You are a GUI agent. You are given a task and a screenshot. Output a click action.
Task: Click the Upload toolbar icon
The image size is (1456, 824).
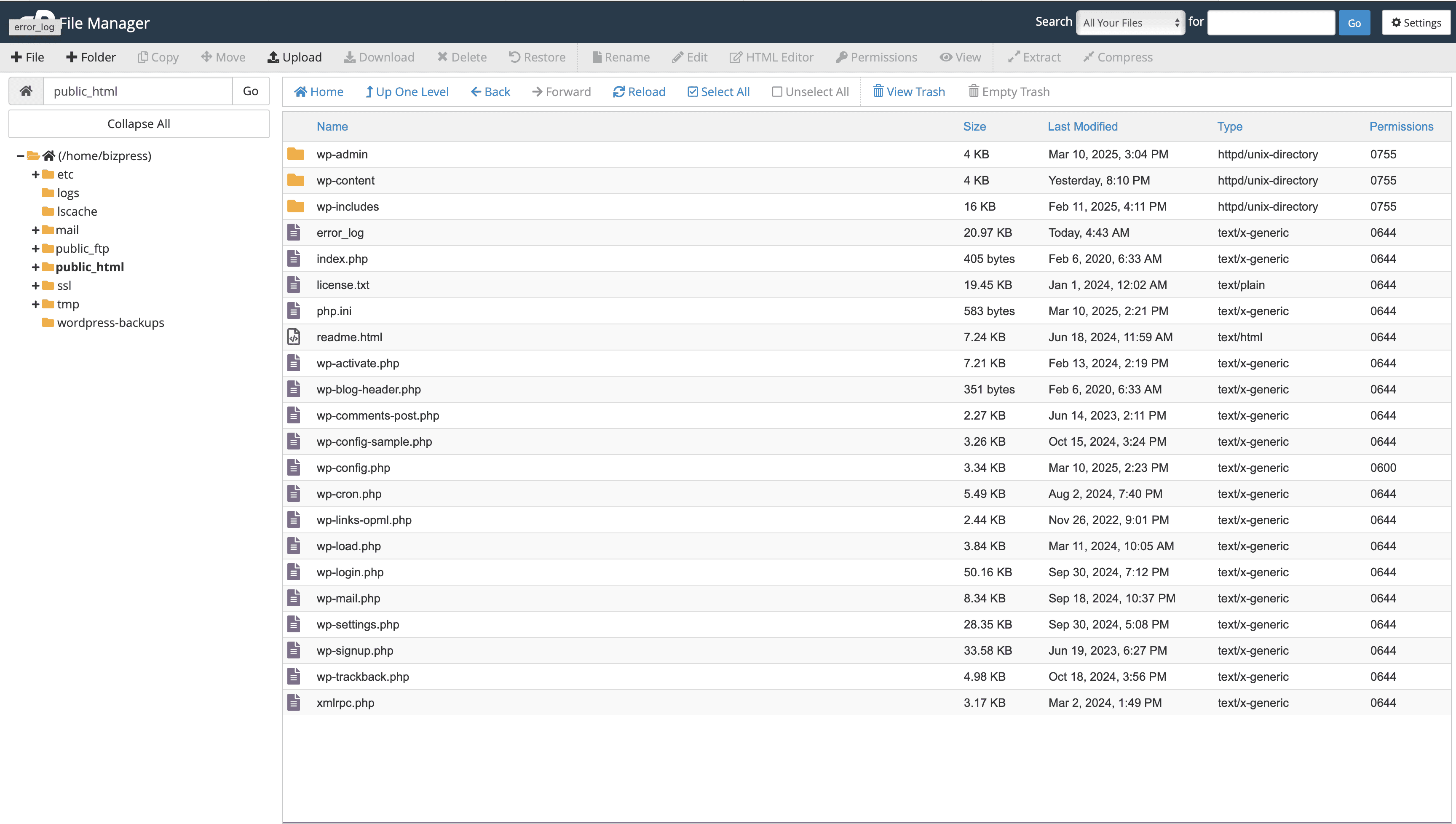pos(273,57)
